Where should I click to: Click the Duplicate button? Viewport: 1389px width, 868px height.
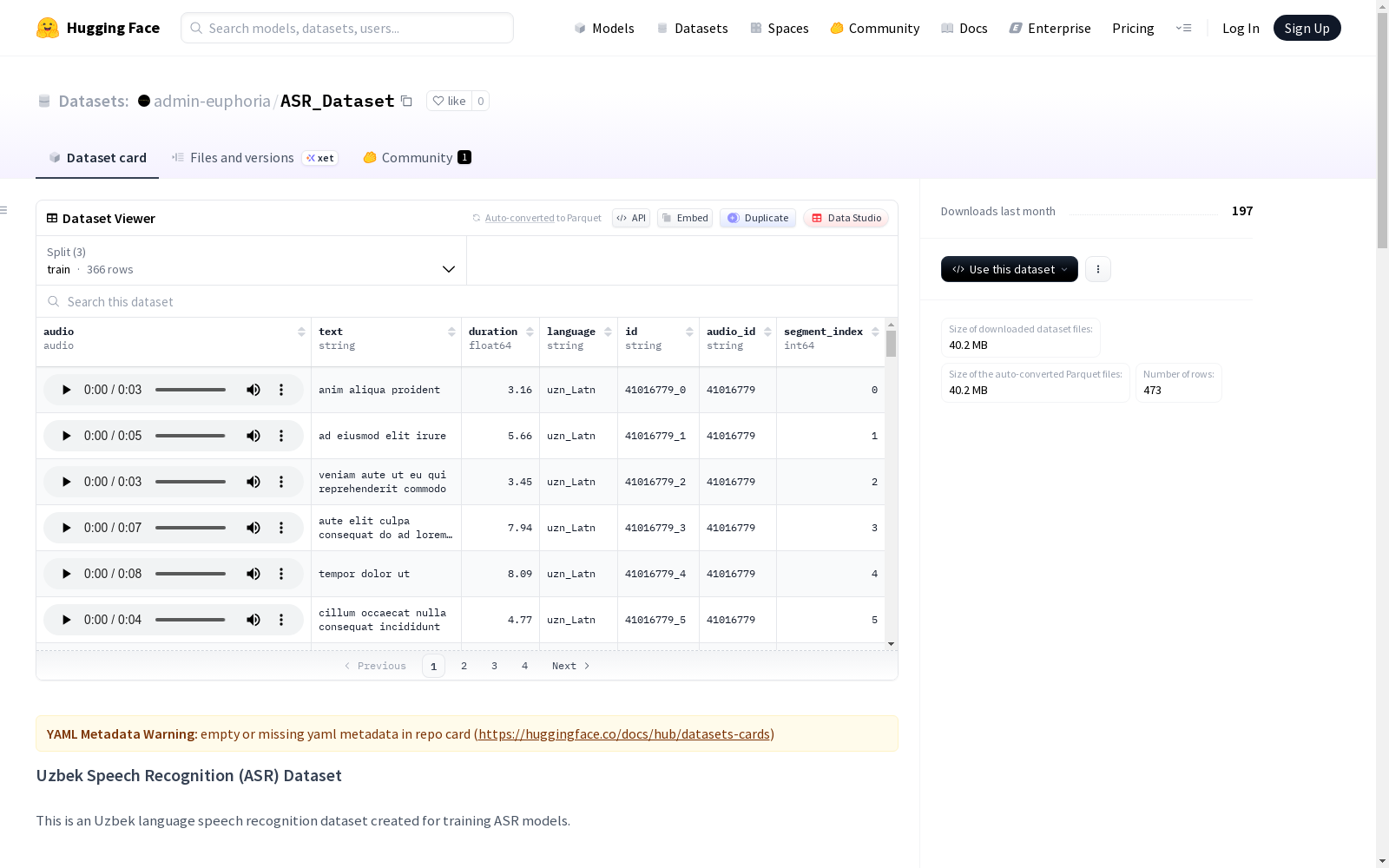pyautogui.click(x=758, y=218)
